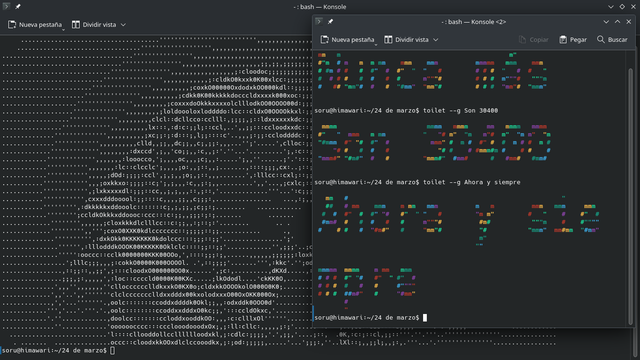Click the prompt line at the bottom of Konsole <2>
This screenshot has height=360, width=640.
(371, 318)
